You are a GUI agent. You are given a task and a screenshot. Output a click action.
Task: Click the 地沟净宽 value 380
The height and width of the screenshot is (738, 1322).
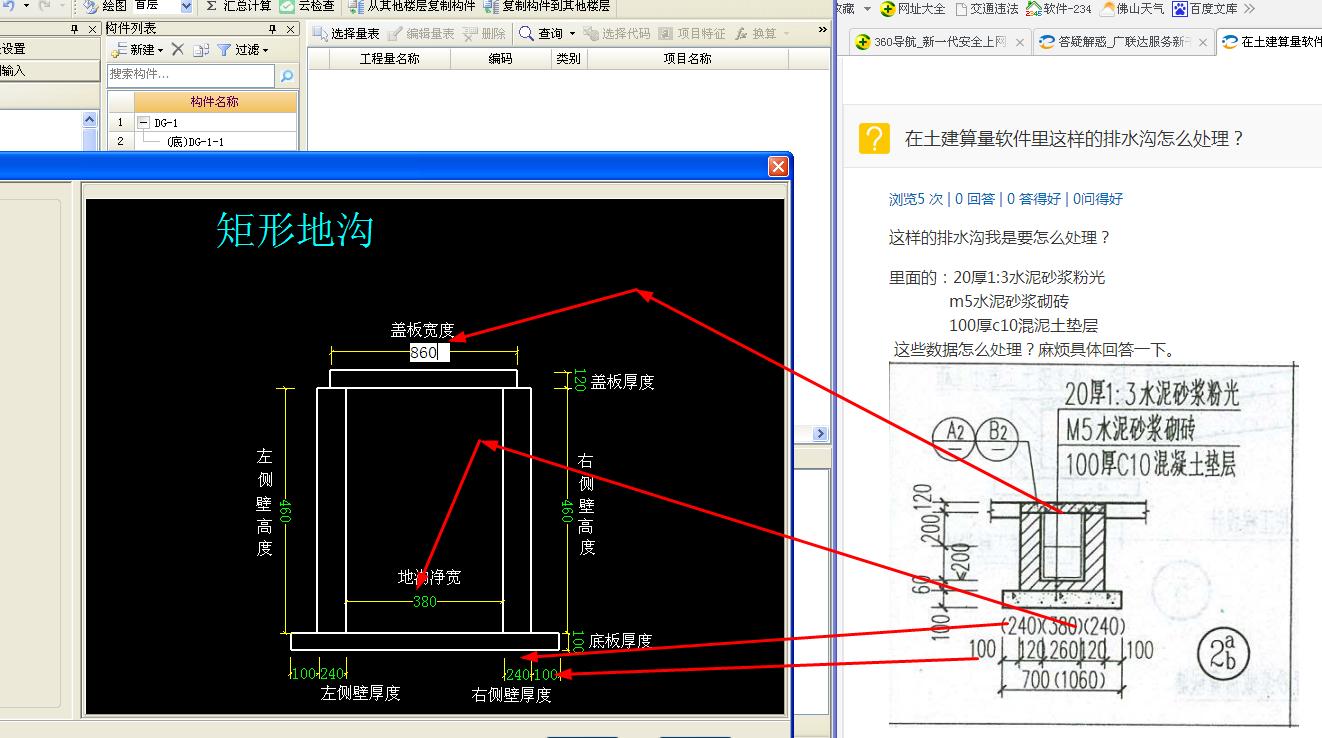(425, 601)
